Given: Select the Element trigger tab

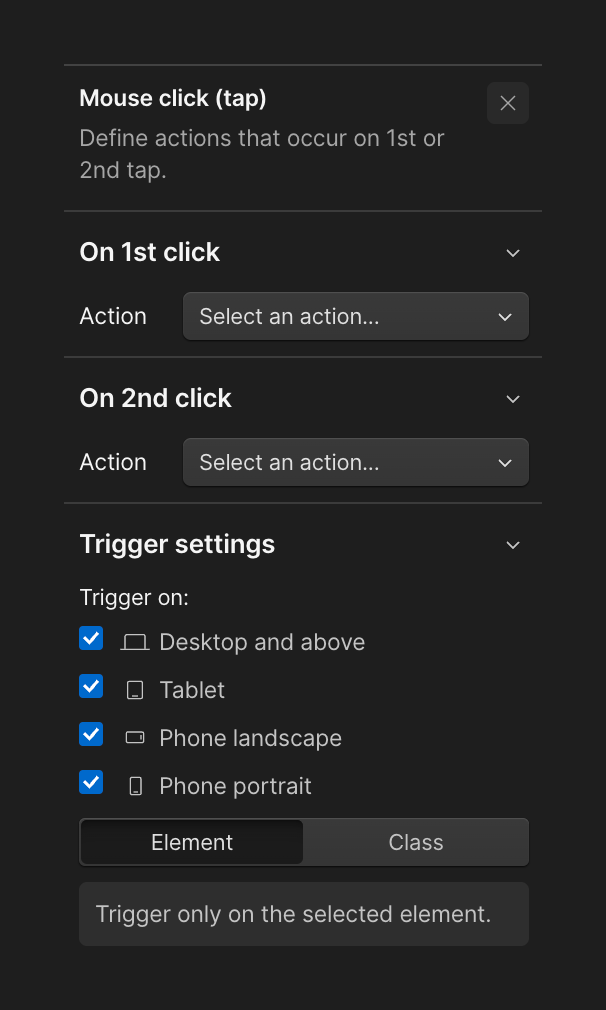Looking at the screenshot, I should pyautogui.click(x=191, y=842).
